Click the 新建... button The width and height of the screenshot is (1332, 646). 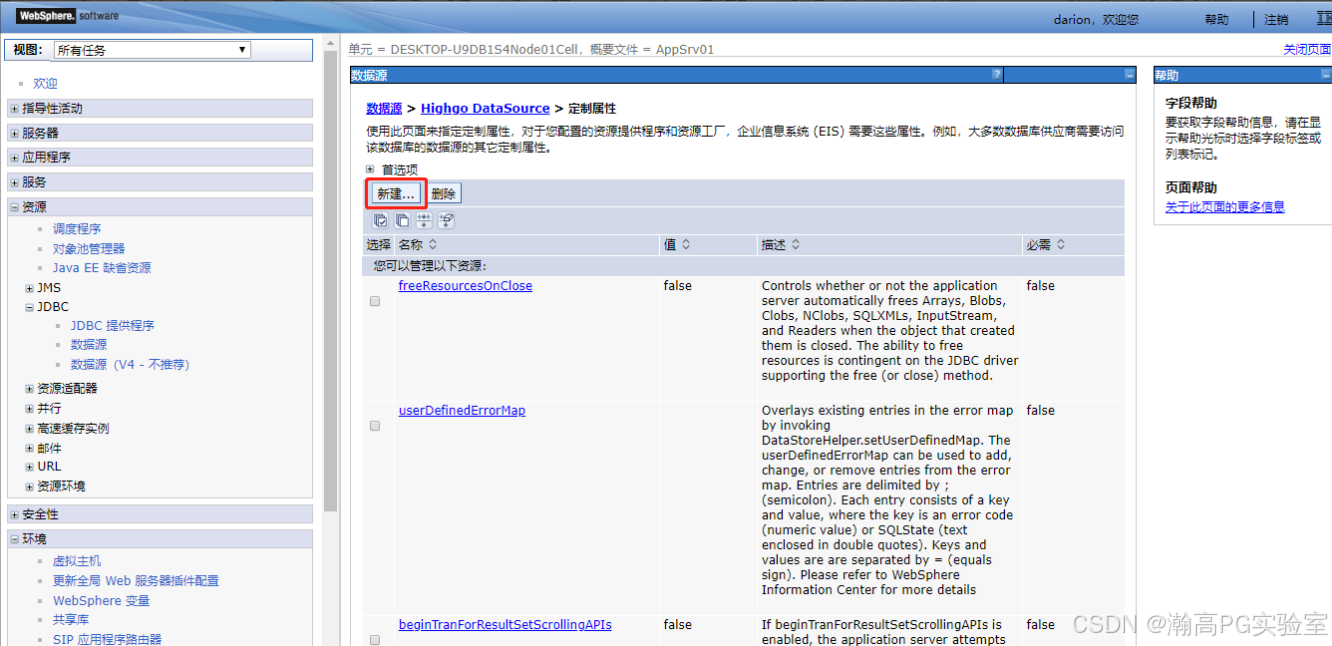point(396,194)
